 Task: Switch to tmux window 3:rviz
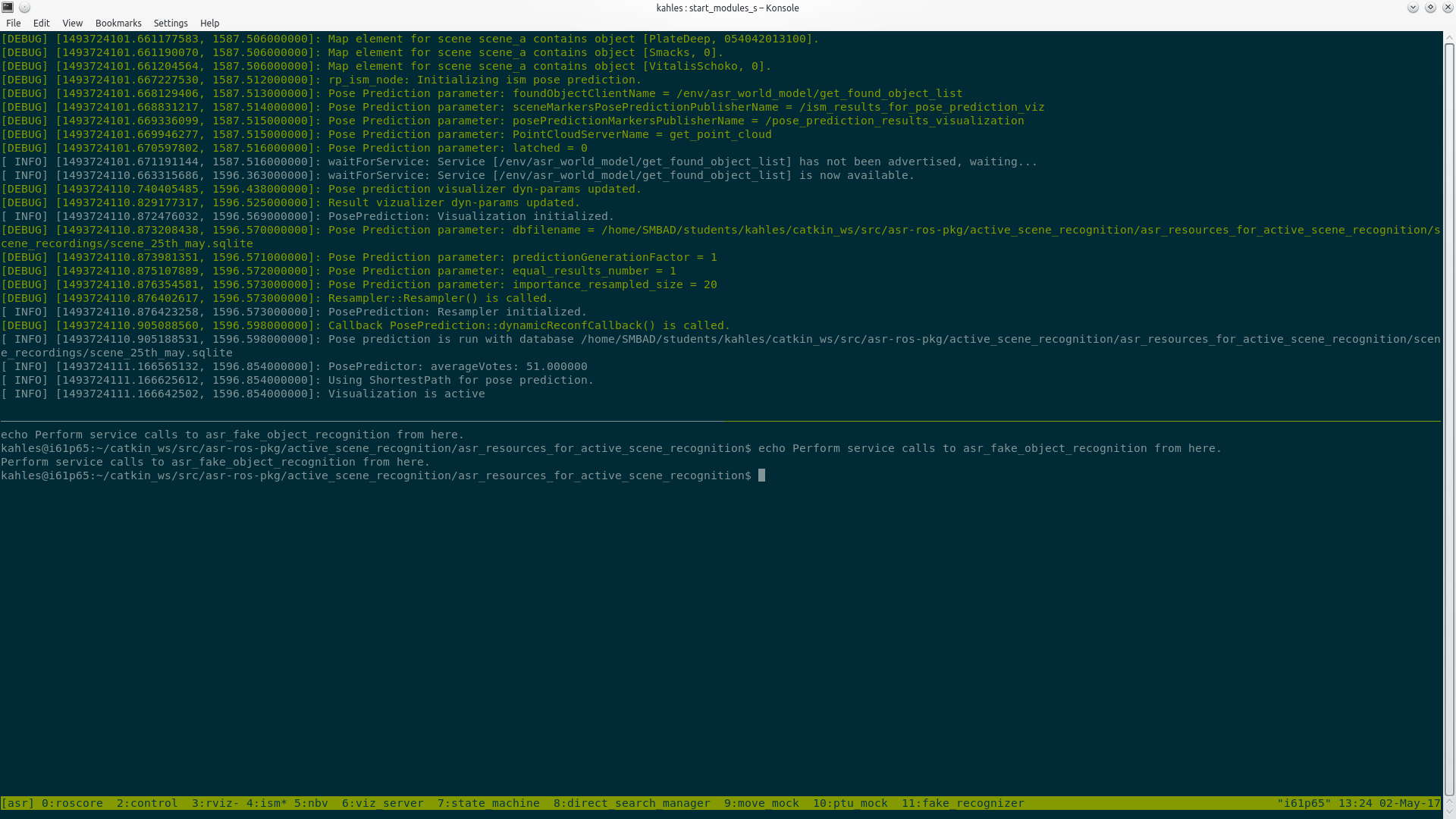click(215, 803)
